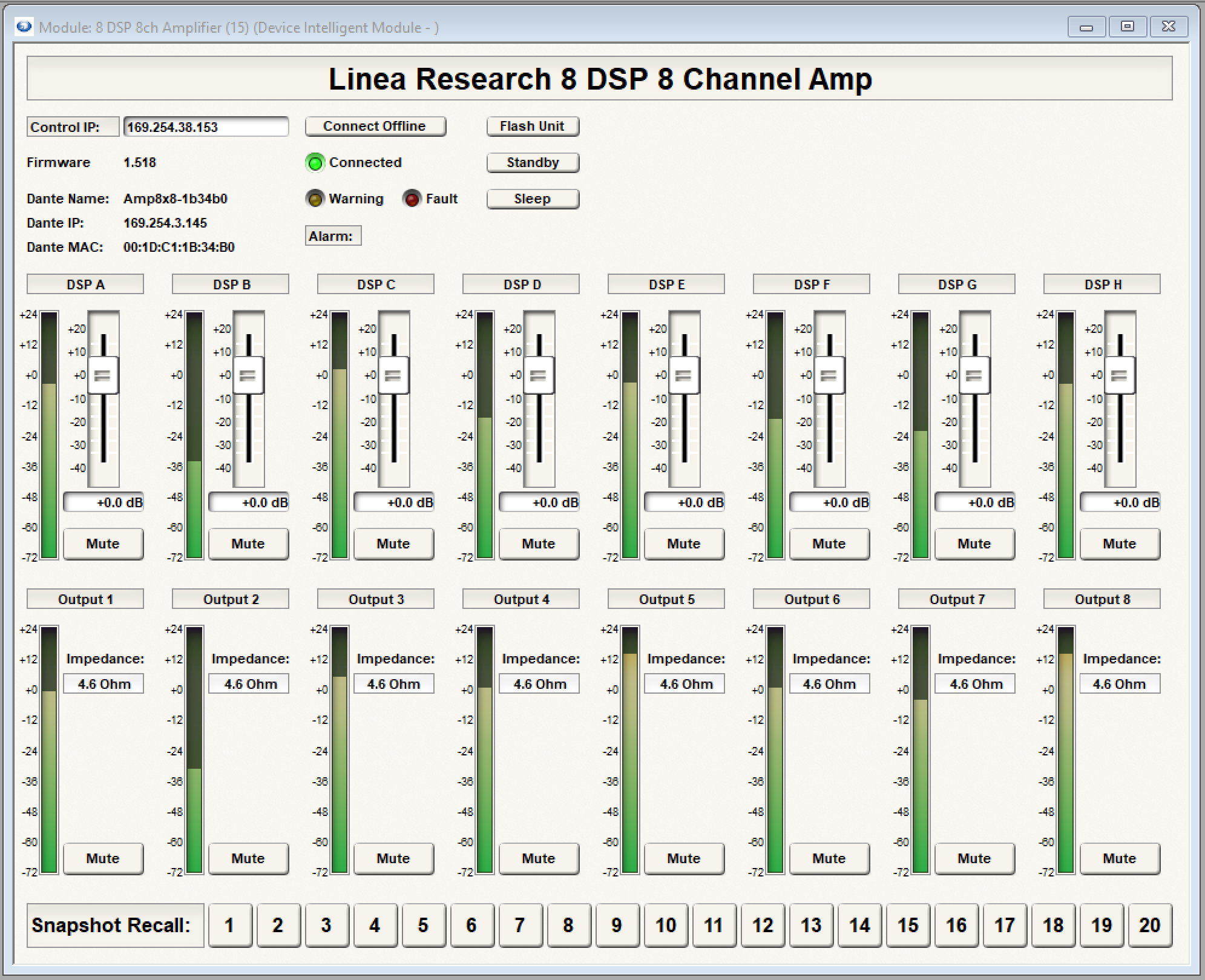Toggle mute for DSP E
The width and height of the screenshot is (1205, 980).
pyautogui.click(x=684, y=544)
